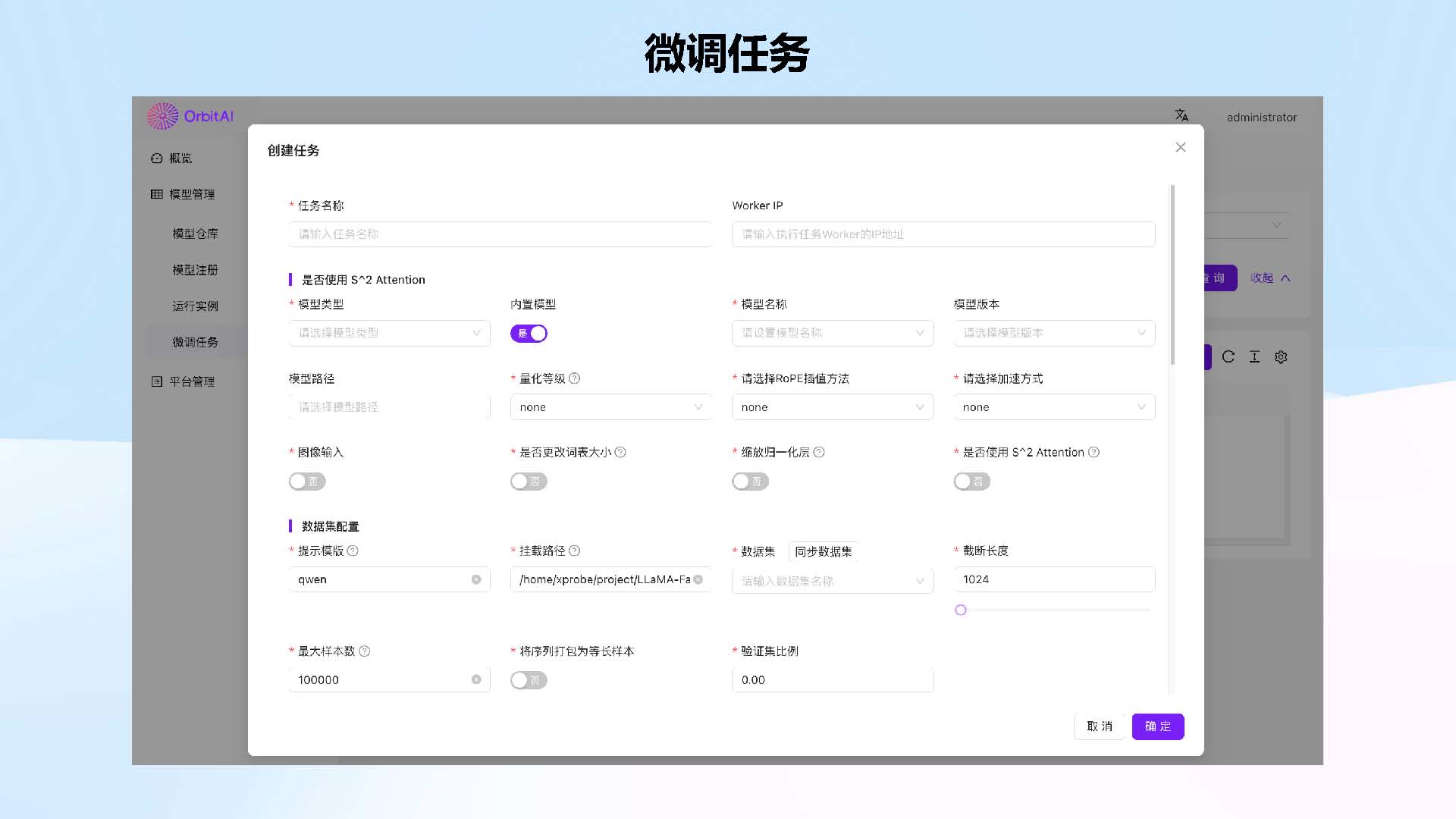Enable the 图像输入 toggle

click(307, 482)
